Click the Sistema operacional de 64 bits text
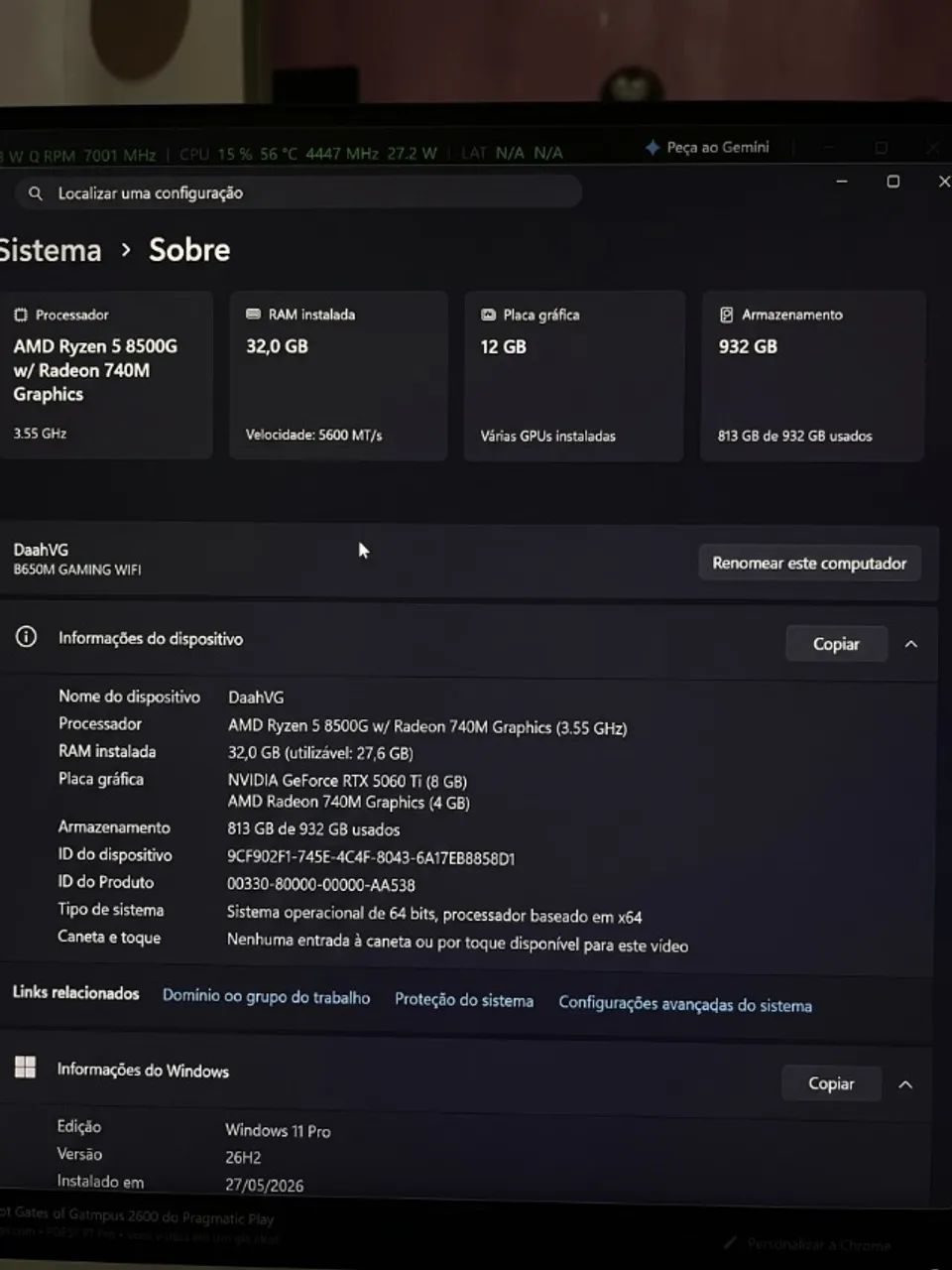This screenshot has height=1270, width=952. coord(434,915)
